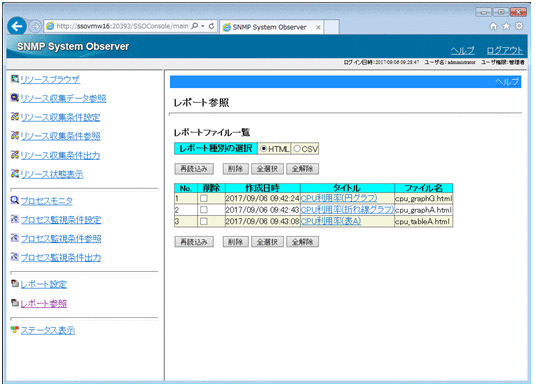Image resolution: width=535 pixels, height=388 pixels.
Task: Open the レポート設定 link
Action: 44,284
